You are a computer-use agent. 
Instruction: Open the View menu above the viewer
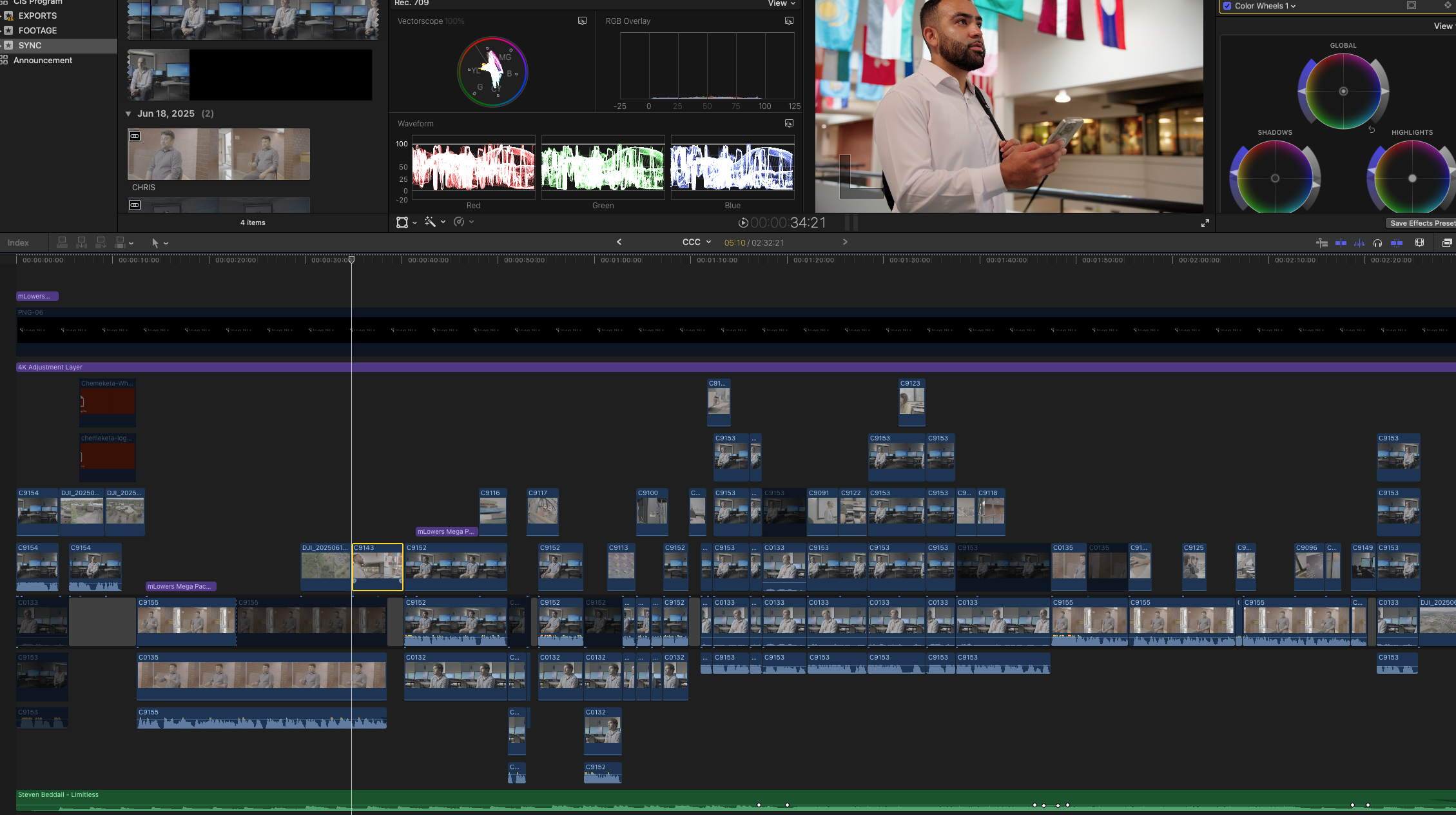[781, 3]
